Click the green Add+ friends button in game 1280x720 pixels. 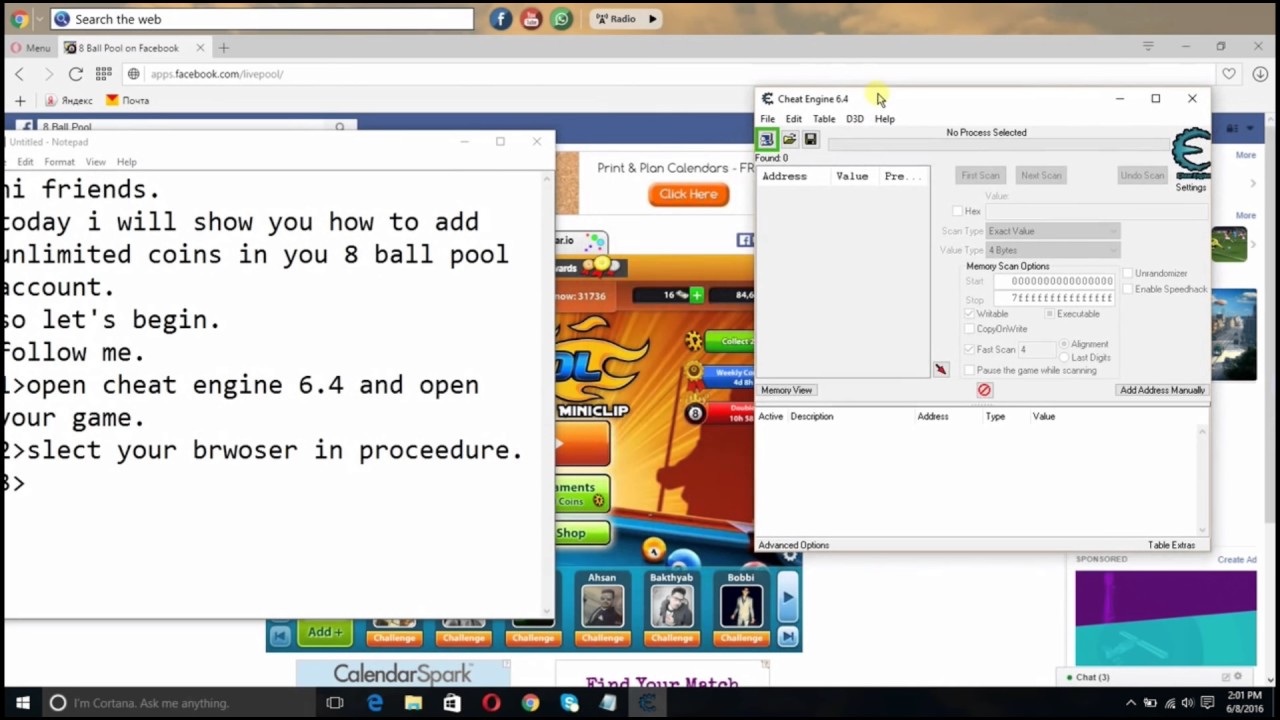[x=325, y=632]
